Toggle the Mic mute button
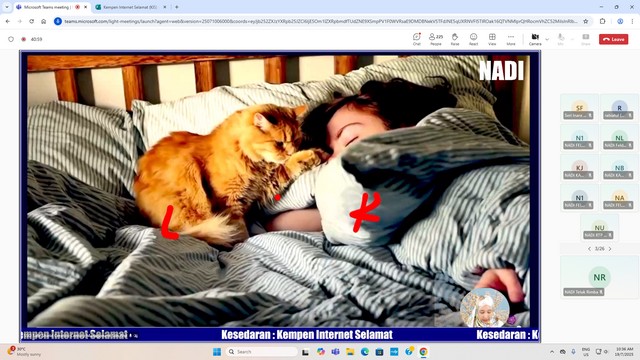 coord(561,39)
